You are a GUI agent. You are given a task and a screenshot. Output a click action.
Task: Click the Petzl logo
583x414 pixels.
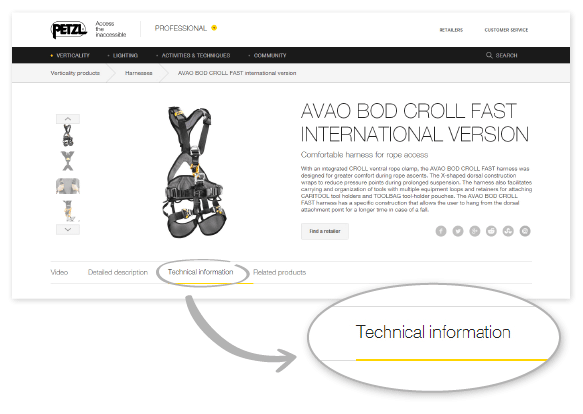click(x=68, y=29)
